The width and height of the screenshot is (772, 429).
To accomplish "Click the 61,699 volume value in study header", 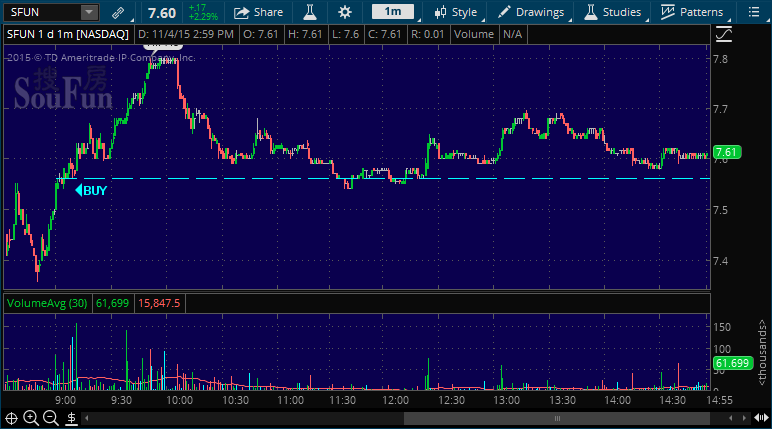I will pyautogui.click(x=112, y=303).
